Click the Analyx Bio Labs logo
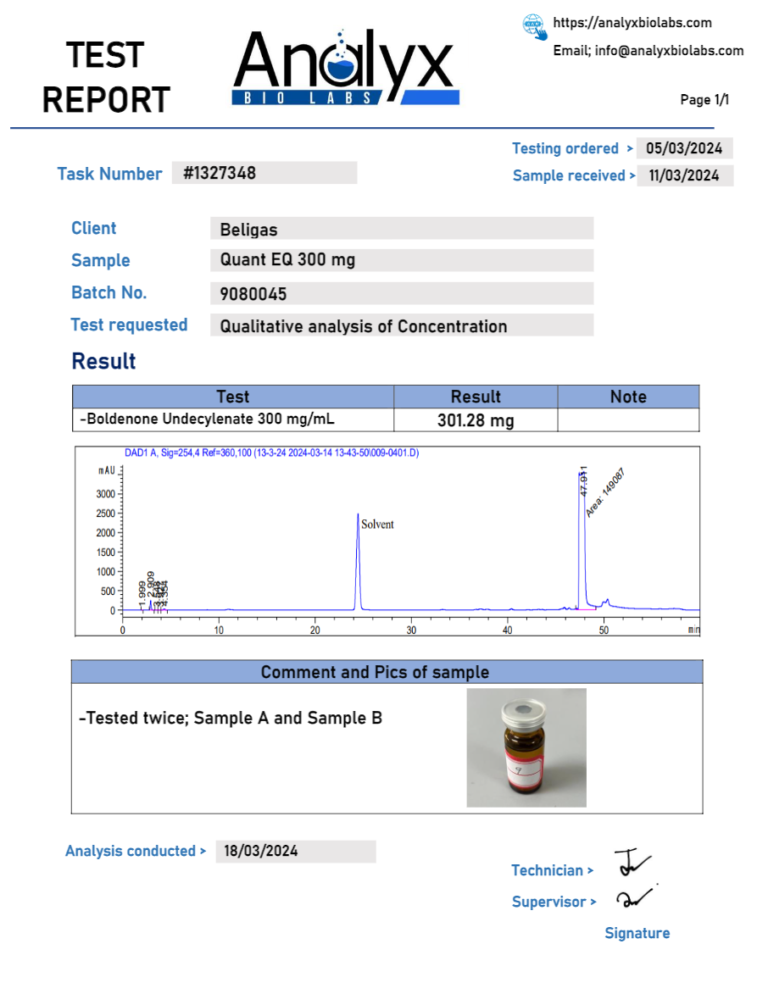Viewport: 768px width, 994px height. click(x=346, y=67)
